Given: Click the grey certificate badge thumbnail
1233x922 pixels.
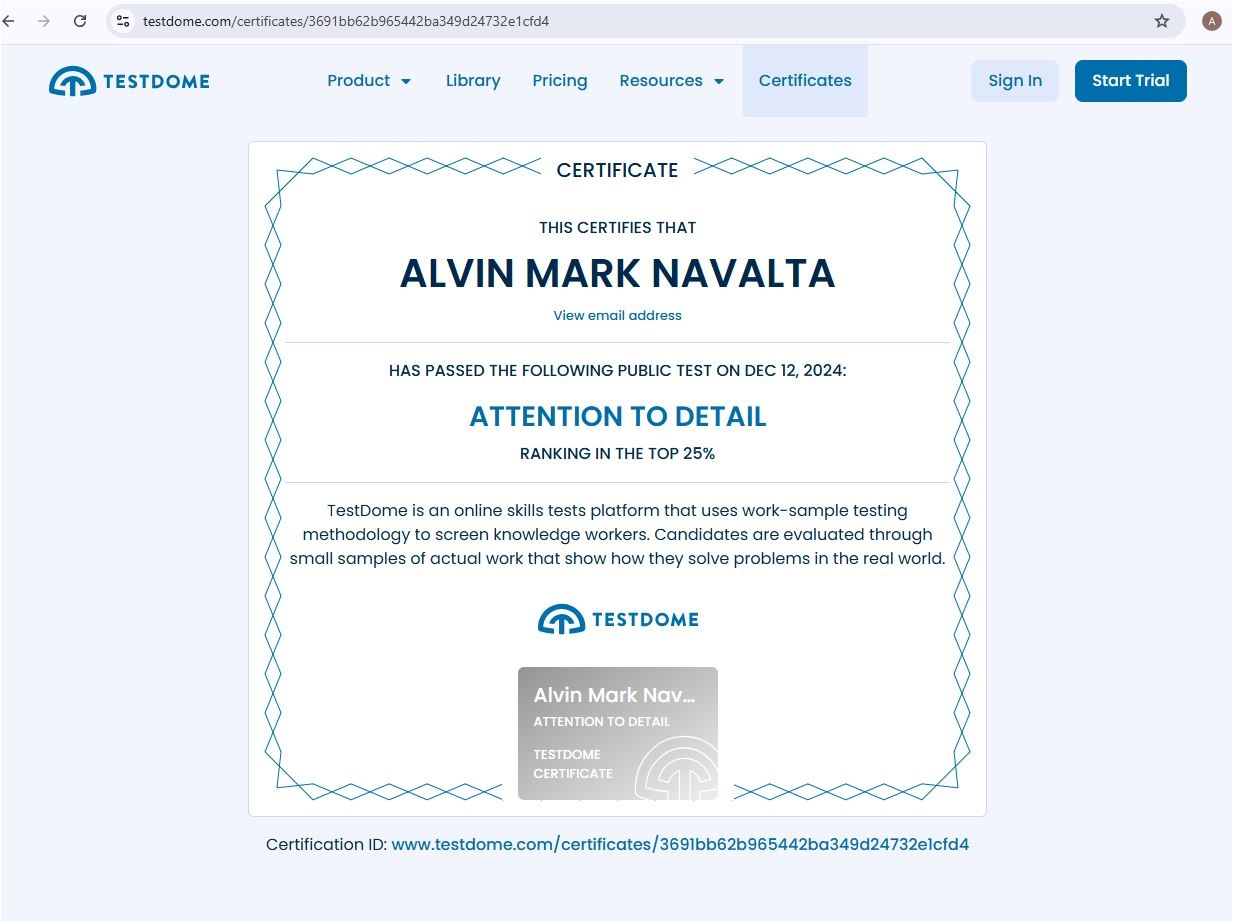Looking at the screenshot, I should (618, 733).
